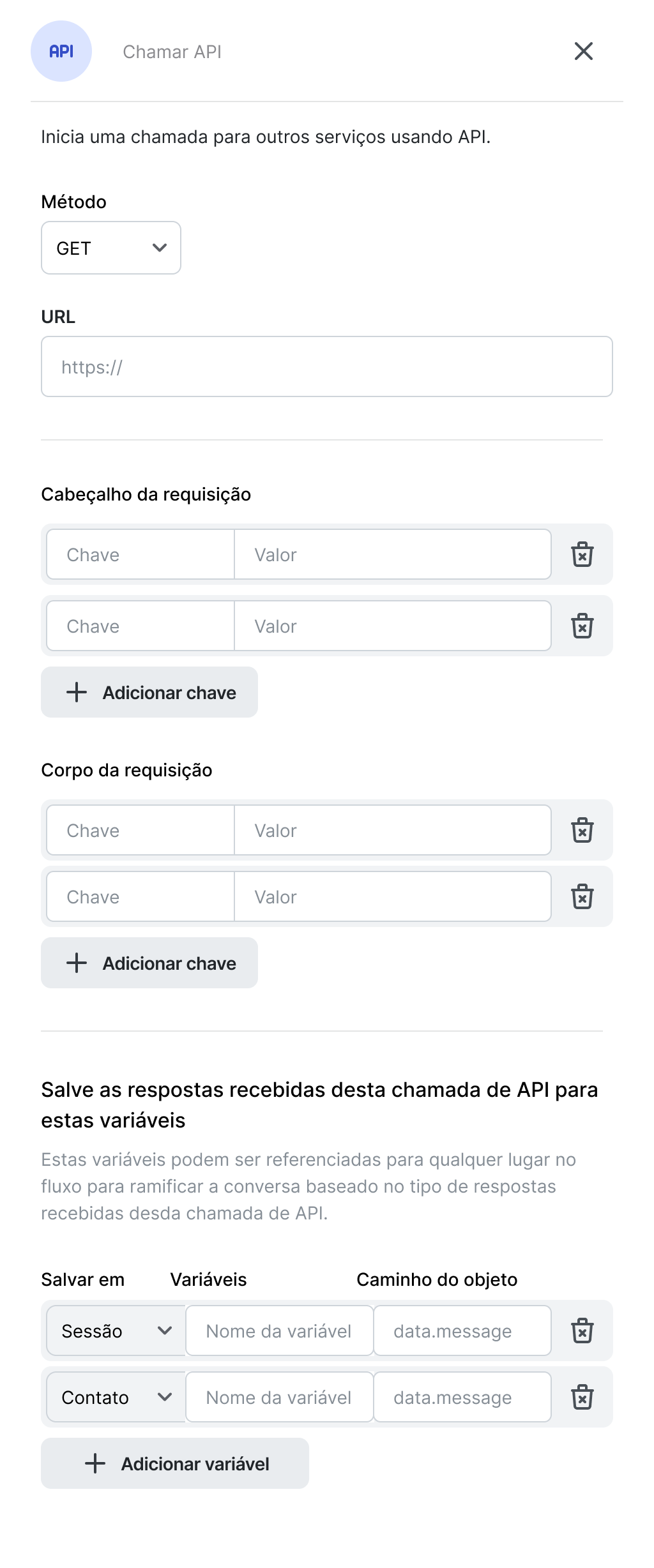This screenshot has width=654, height=1568.
Task: Click the second header Valor field
Action: 392,626
